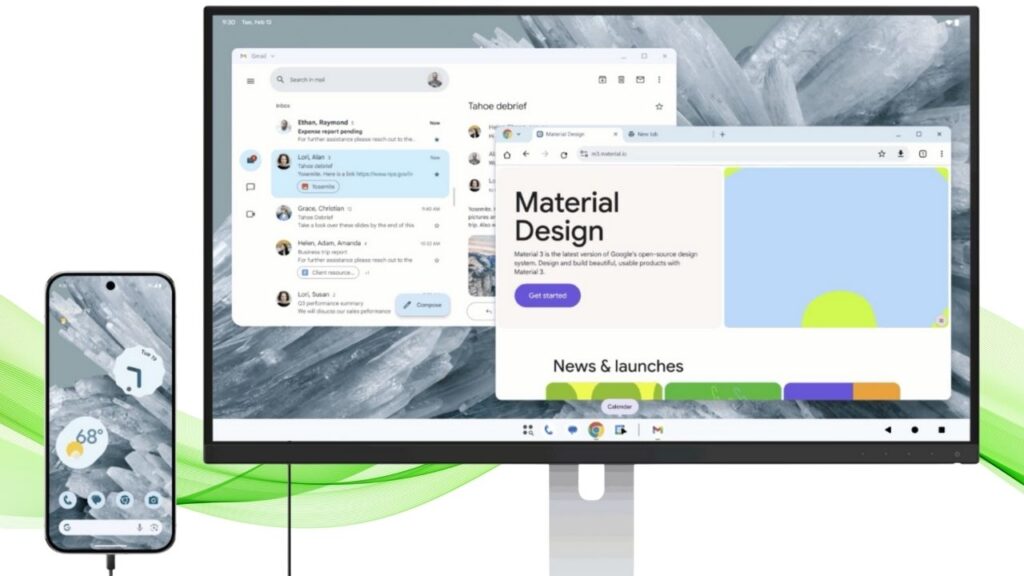Tap the Android home navigation button on the monitor

point(914,430)
